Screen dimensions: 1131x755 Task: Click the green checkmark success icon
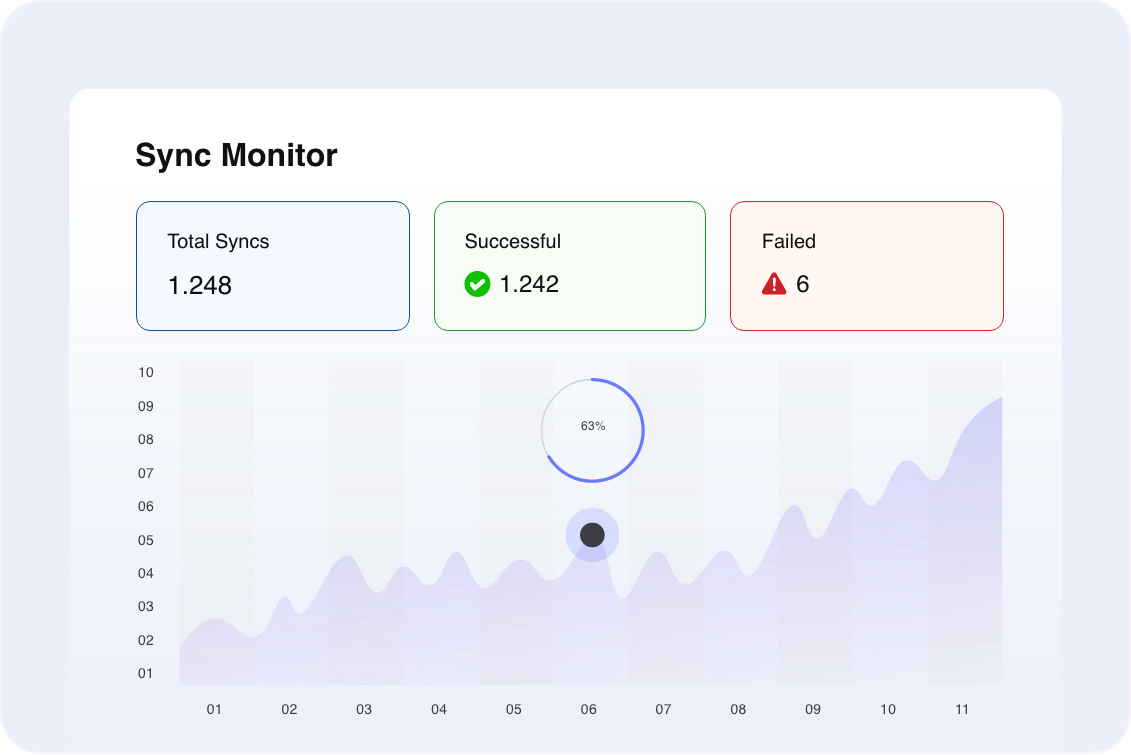(477, 285)
